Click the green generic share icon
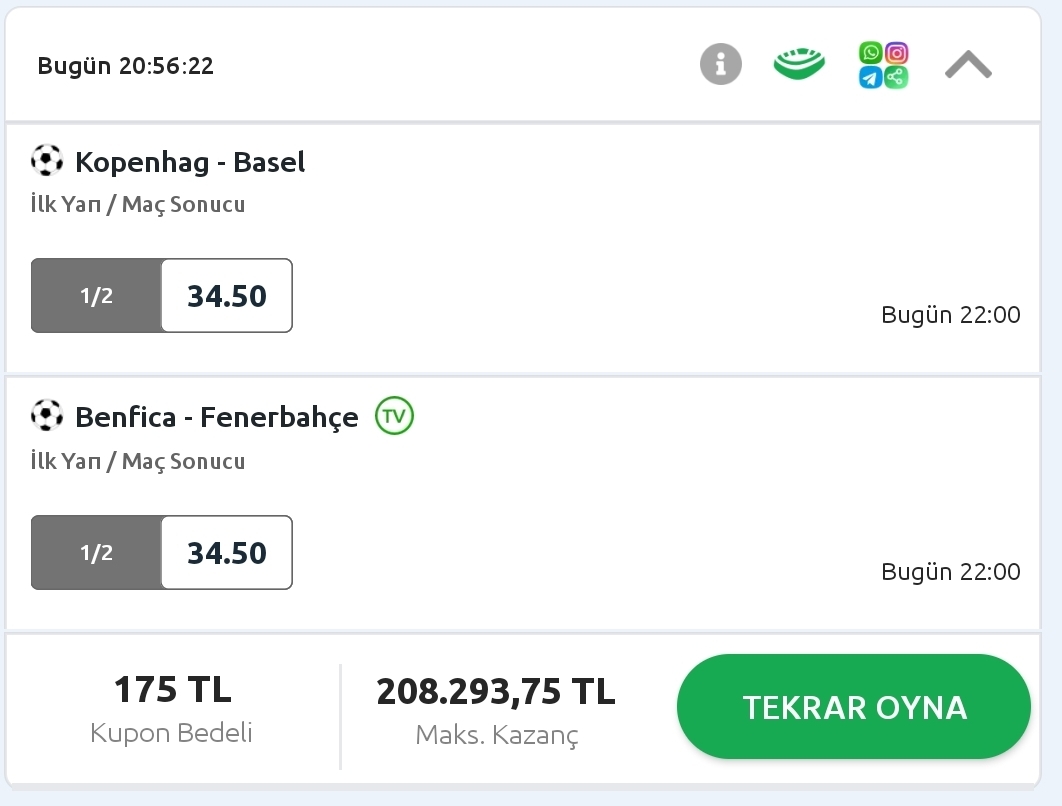 click(896, 77)
